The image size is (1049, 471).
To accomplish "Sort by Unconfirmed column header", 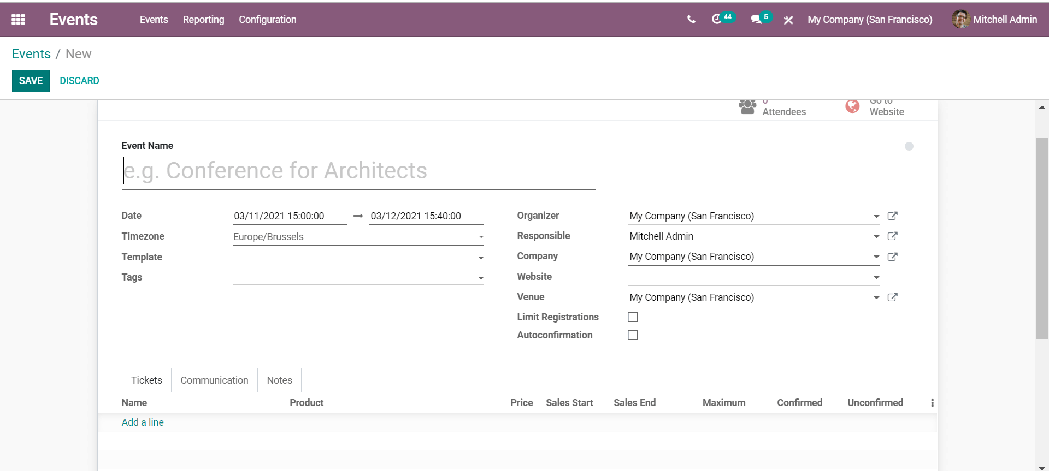I will tap(875, 403).
